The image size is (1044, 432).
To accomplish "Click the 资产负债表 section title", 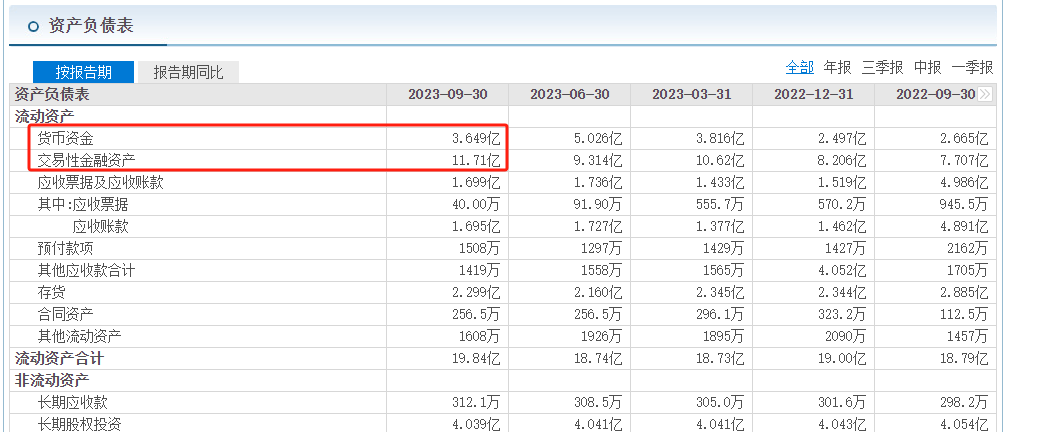I will point(91,27).
